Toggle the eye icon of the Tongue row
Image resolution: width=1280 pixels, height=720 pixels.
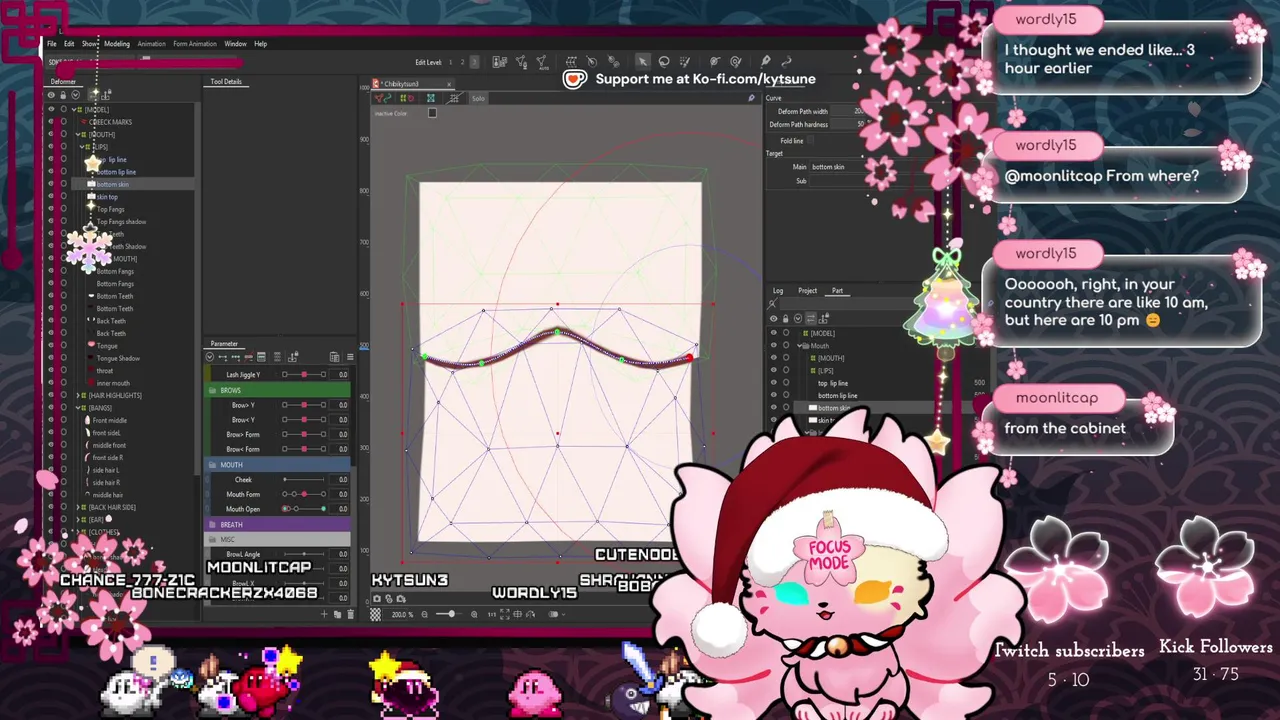tap(51, 345)
